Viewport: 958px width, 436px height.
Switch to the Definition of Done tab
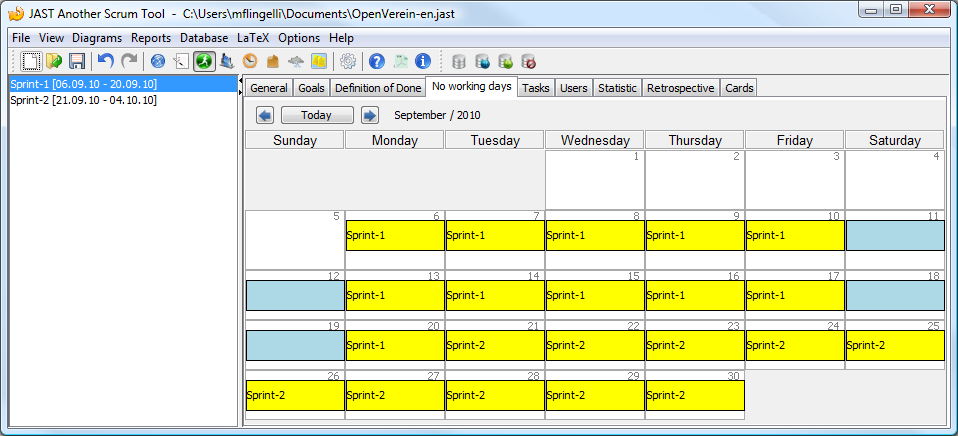(378, 88)
